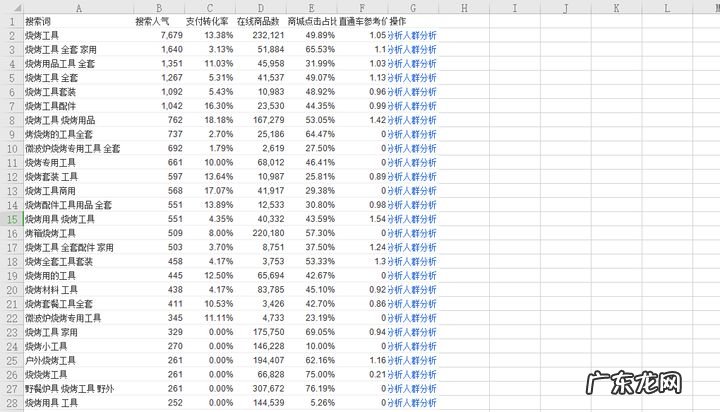Select the cell containing 25.81%
This screenshot has height=412, width=720.
pos(311,177)
